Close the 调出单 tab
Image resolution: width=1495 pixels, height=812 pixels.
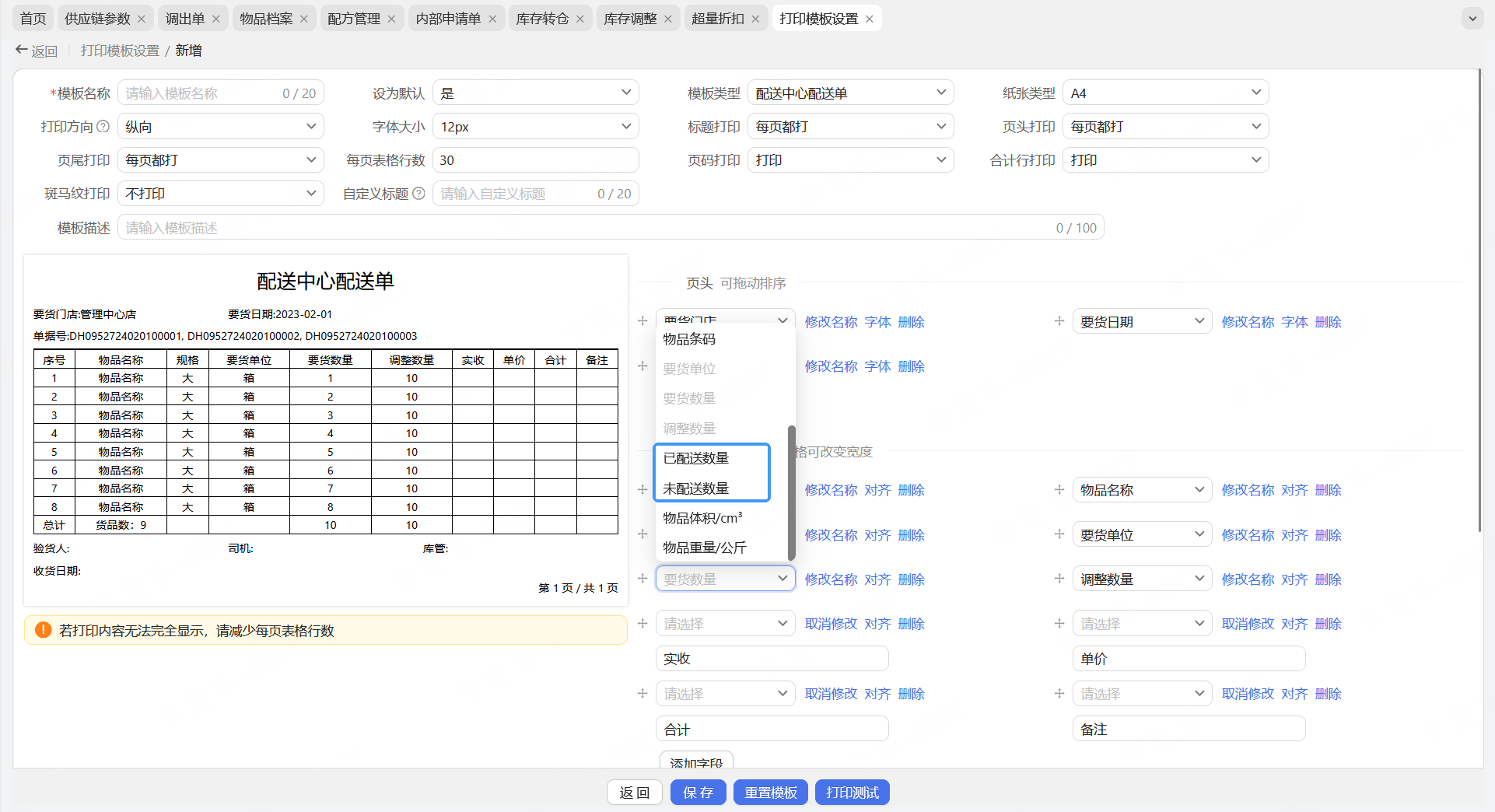click(x=216, y=19)
